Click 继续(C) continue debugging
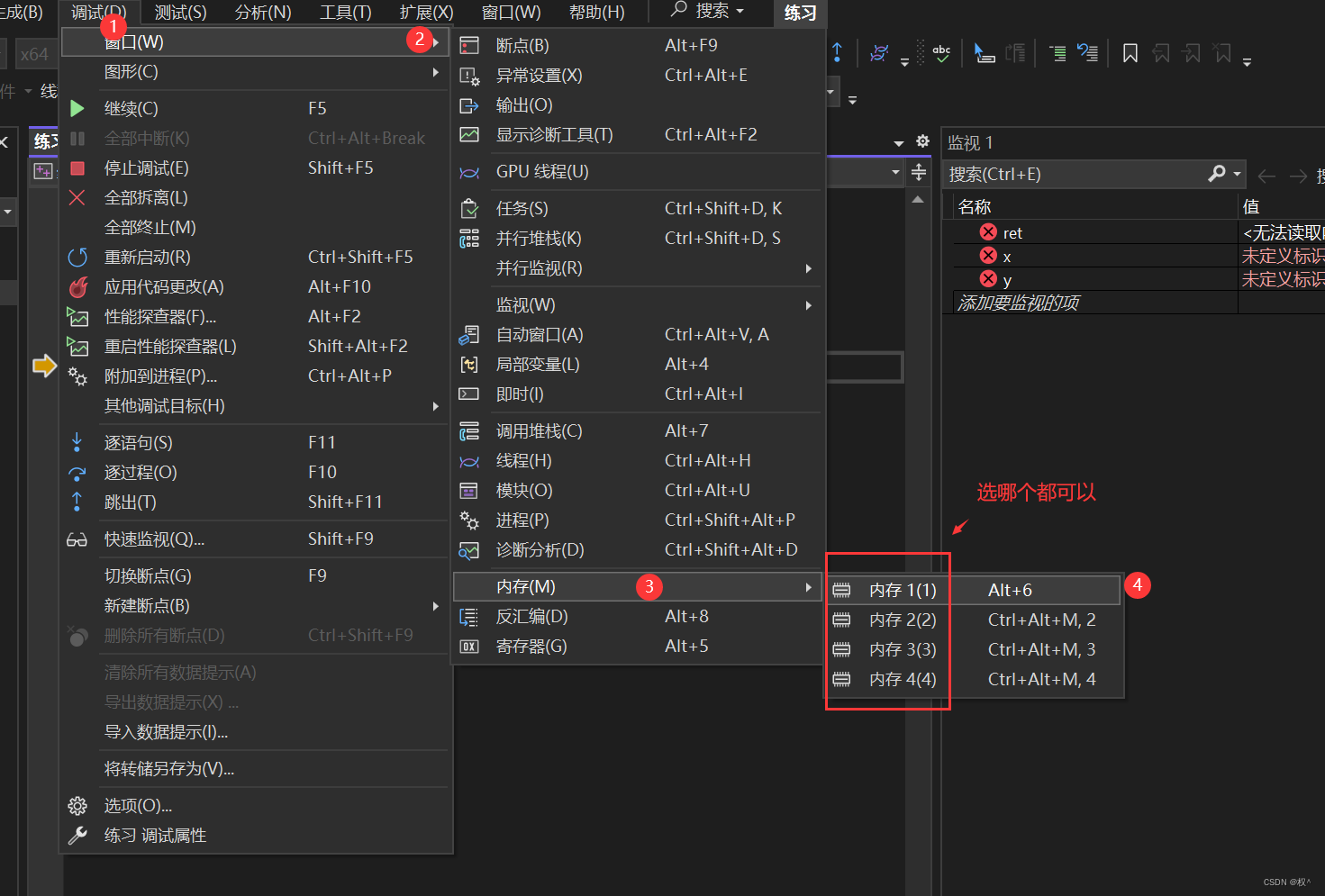The width and height of the screenshot is (1325, 896). pyautogui.click(x=255, y=108)
